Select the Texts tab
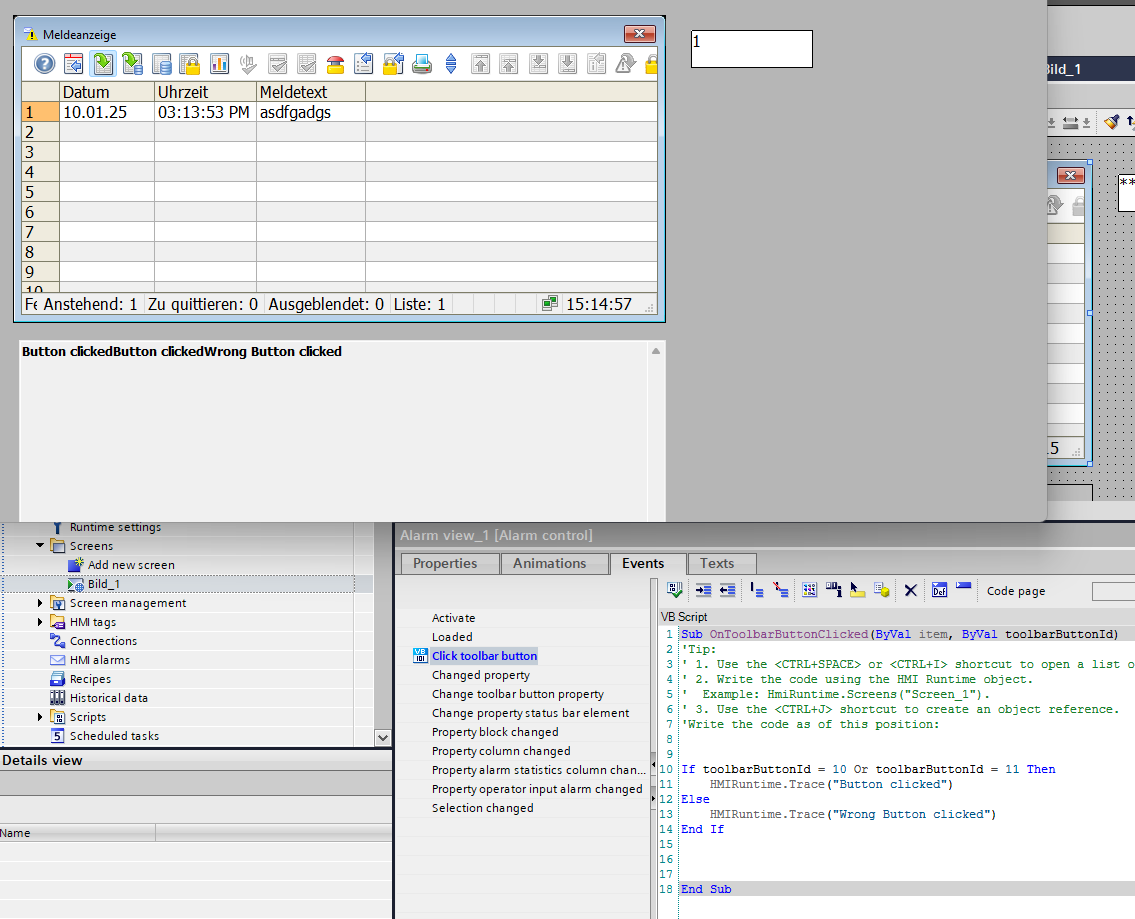This screenshot has height=919, width=1135. click(716, 563)
